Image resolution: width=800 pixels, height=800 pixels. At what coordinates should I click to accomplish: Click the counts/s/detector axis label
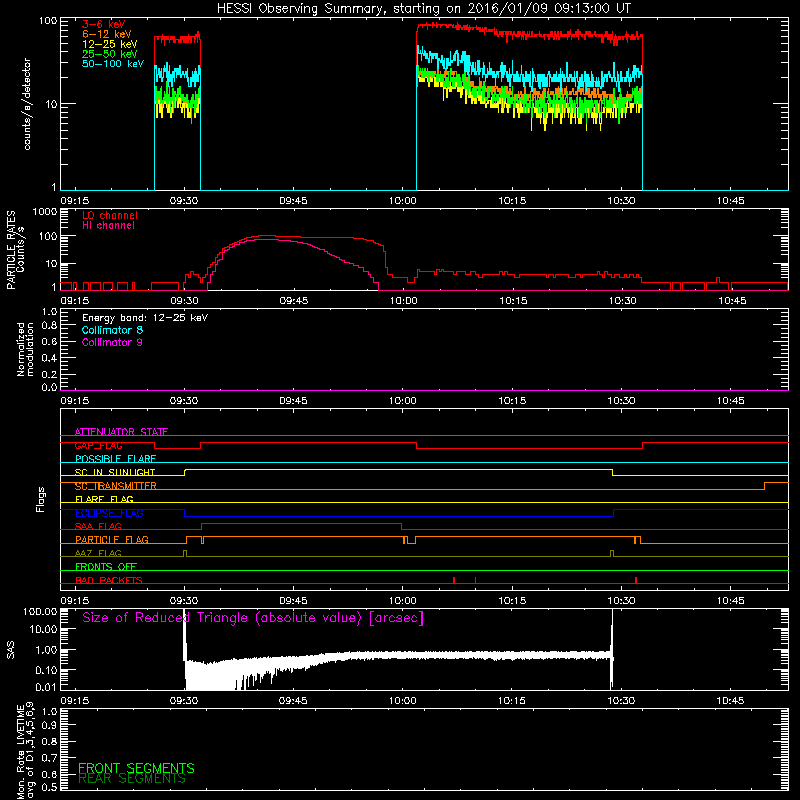pos(27,104)
